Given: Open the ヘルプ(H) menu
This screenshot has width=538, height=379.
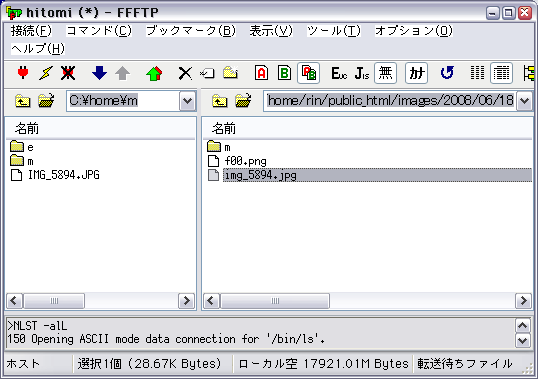Looking at the screenshot, I should (x=38, y=49).
